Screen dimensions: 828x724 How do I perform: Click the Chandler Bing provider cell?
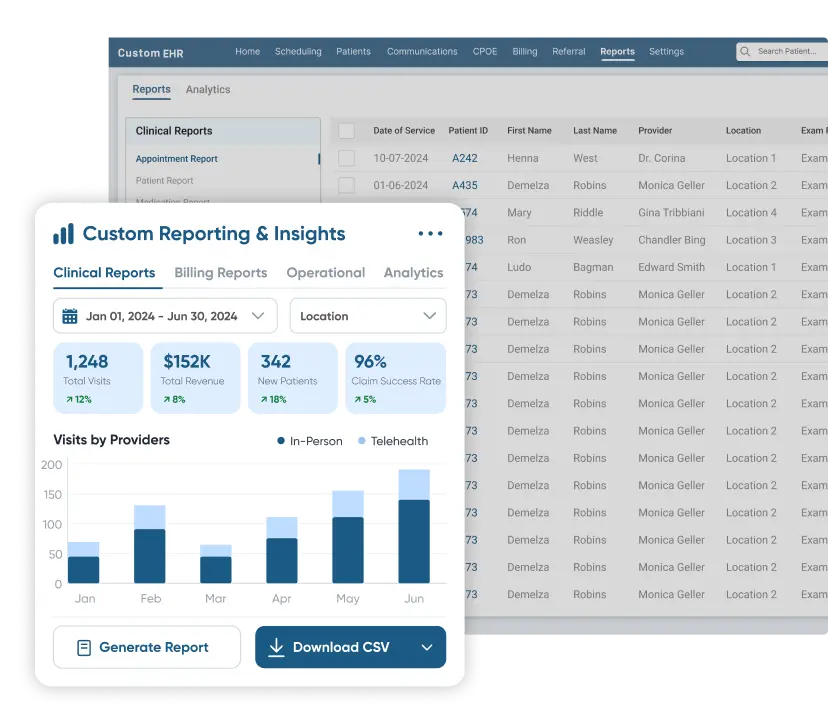(x=672, y=240)
